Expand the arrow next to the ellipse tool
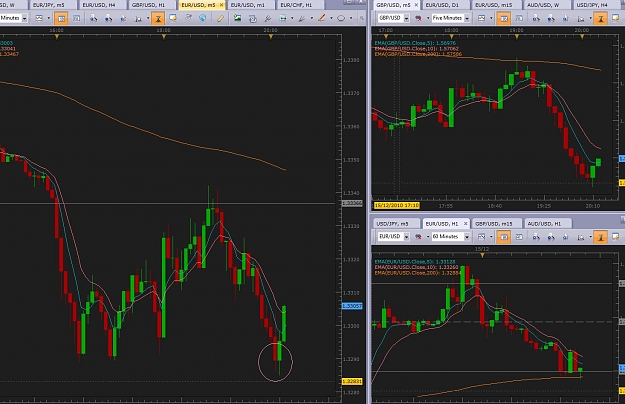This screenshot has height=404, width=625. [x=351, y=18]
